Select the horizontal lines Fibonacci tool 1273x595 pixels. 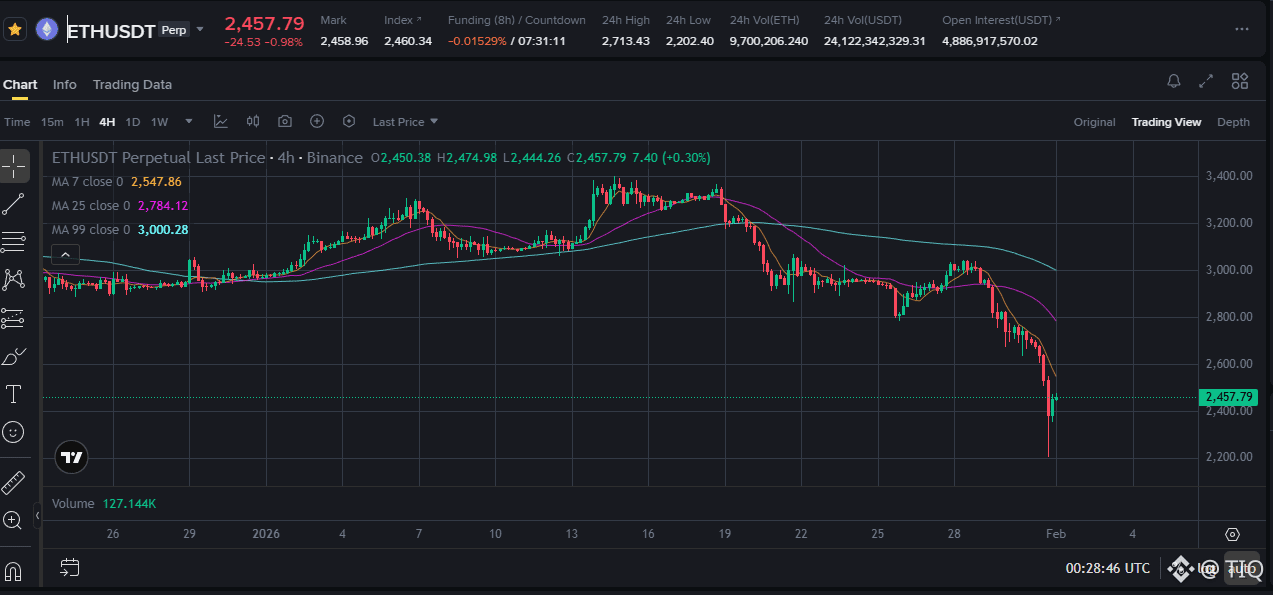point(14,242)
